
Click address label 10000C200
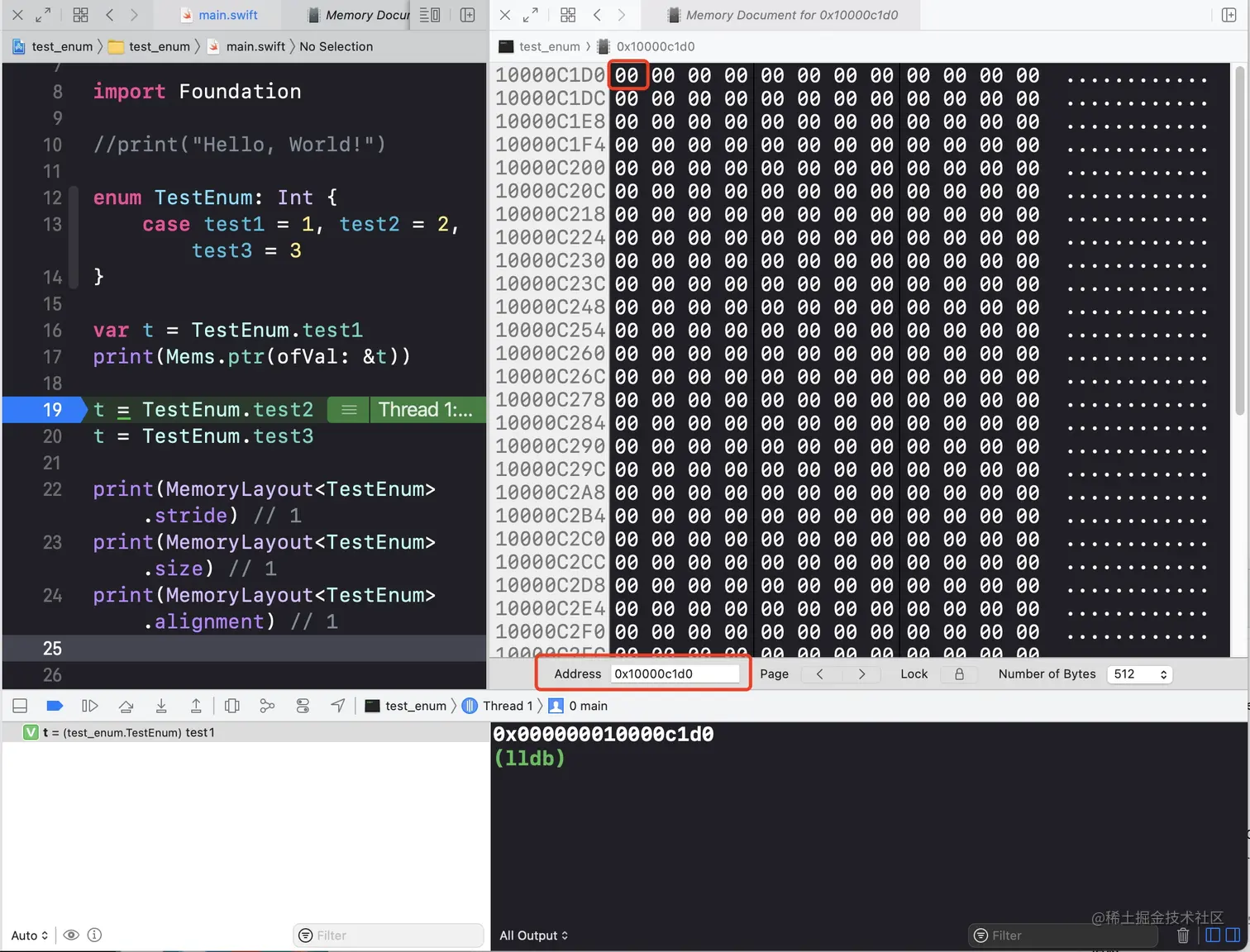(x=551, y=168)
